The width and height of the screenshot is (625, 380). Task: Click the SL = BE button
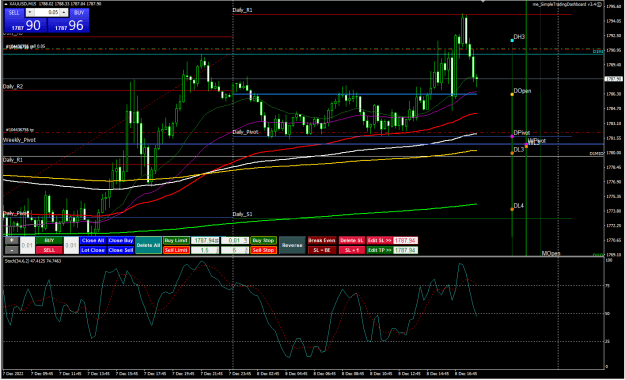click(322, 250)
